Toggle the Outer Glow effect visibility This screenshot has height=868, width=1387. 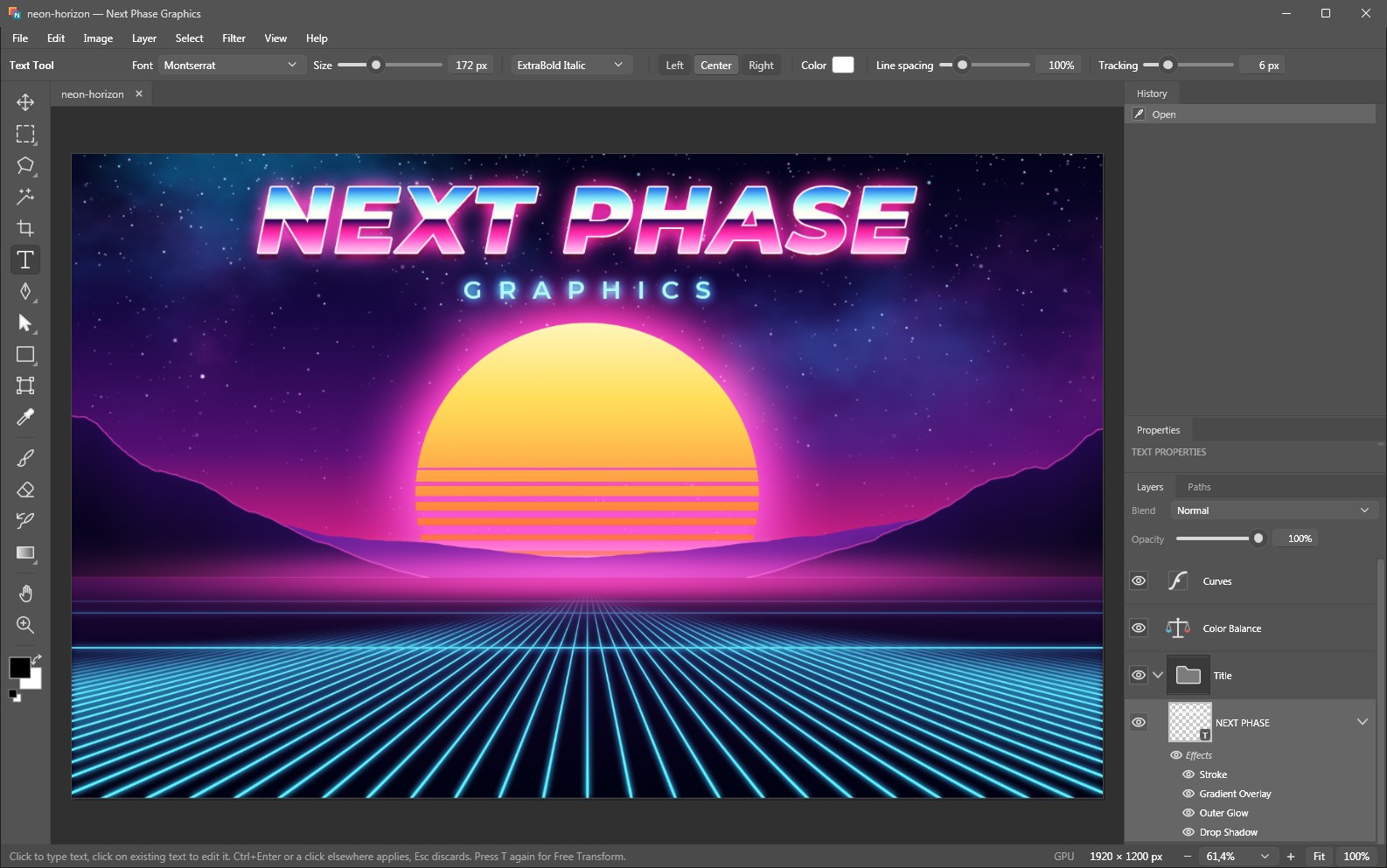[1188, 813]
